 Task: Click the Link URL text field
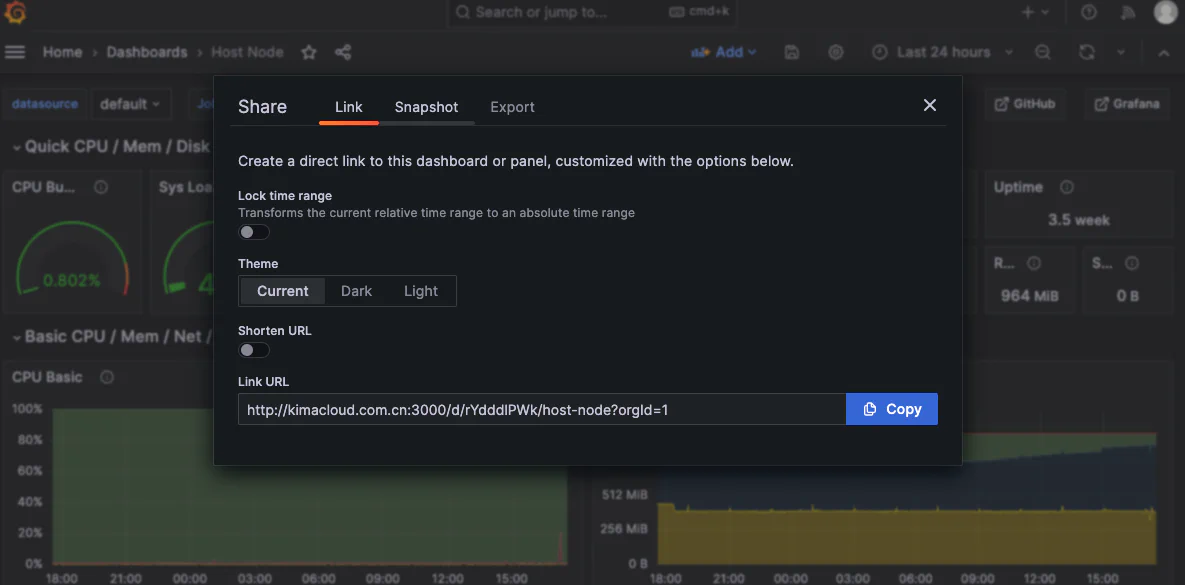(541, 409)
